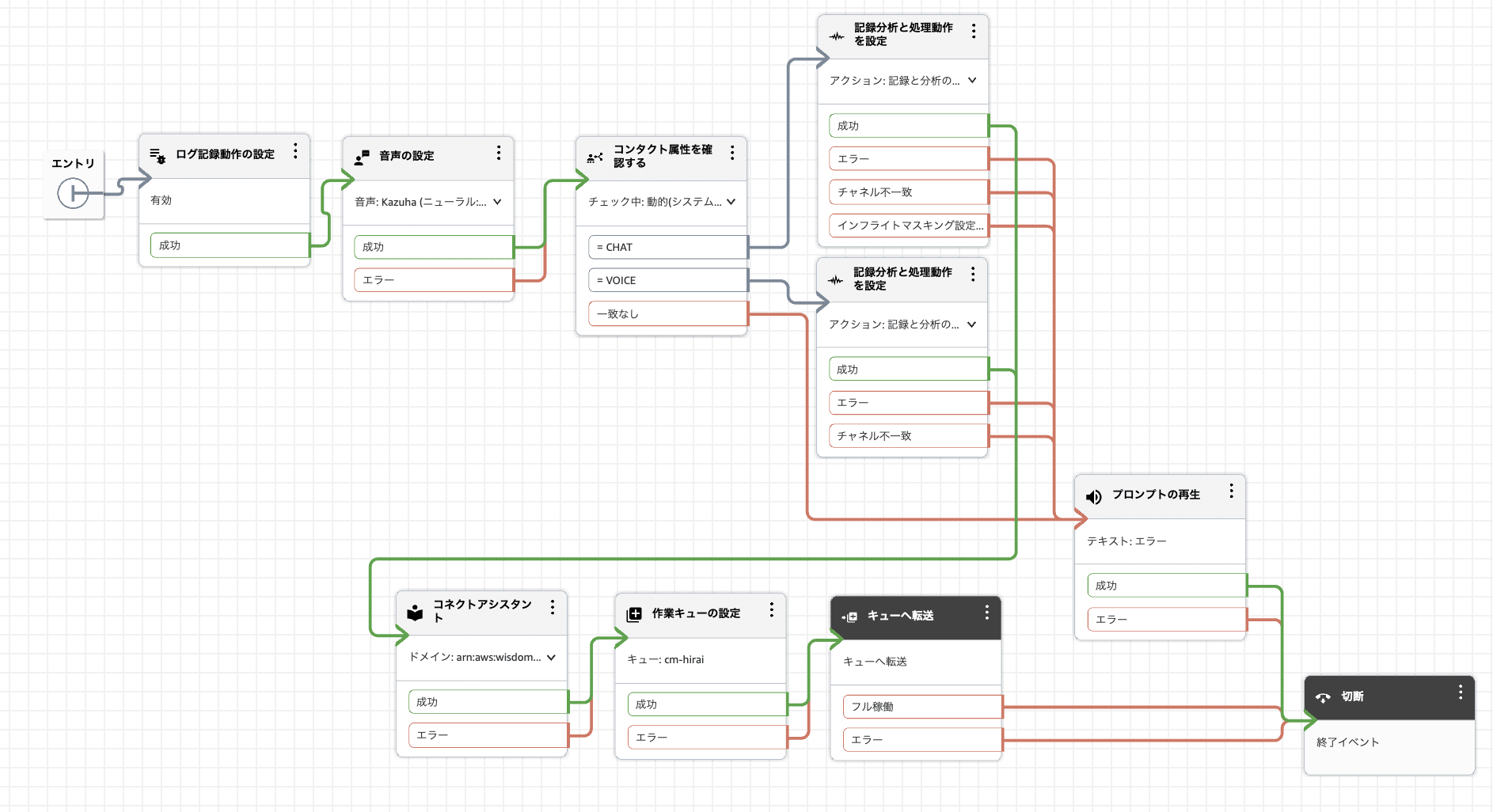Click the エラー output on キューへ転送 block

[920, 739]
